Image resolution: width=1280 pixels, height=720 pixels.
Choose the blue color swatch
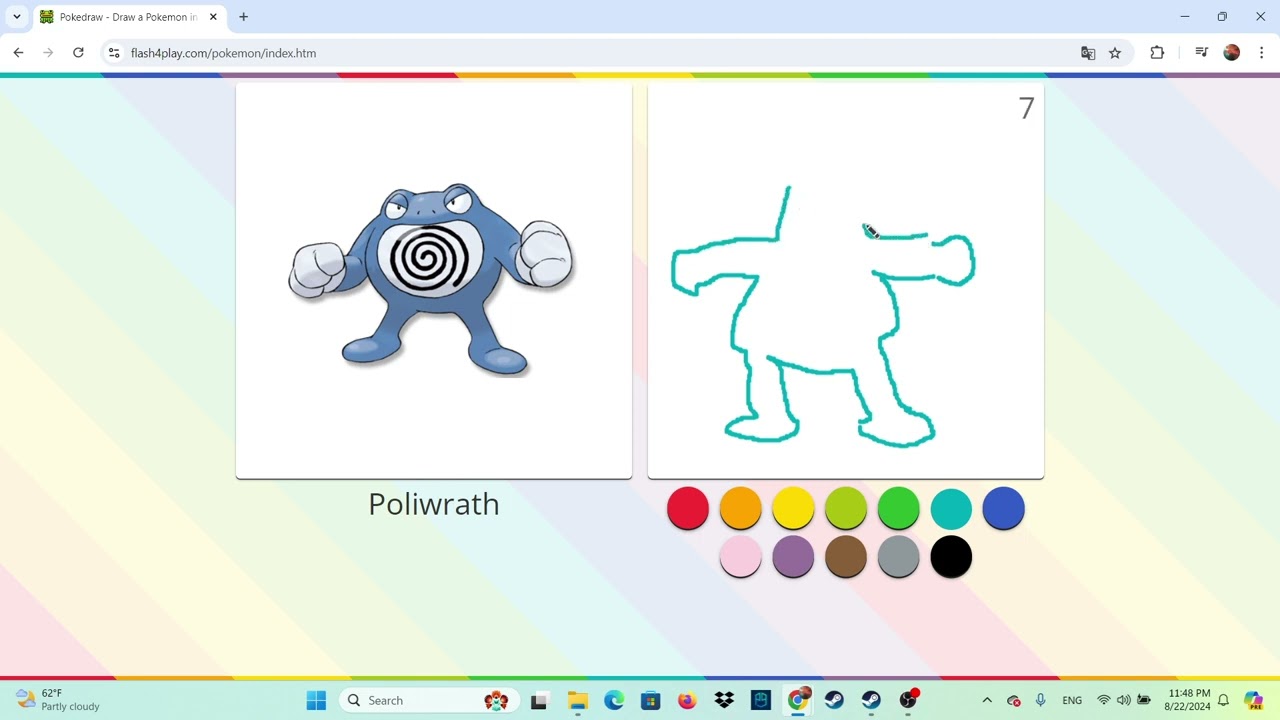pyautogui.click(x=1003, y=508)
